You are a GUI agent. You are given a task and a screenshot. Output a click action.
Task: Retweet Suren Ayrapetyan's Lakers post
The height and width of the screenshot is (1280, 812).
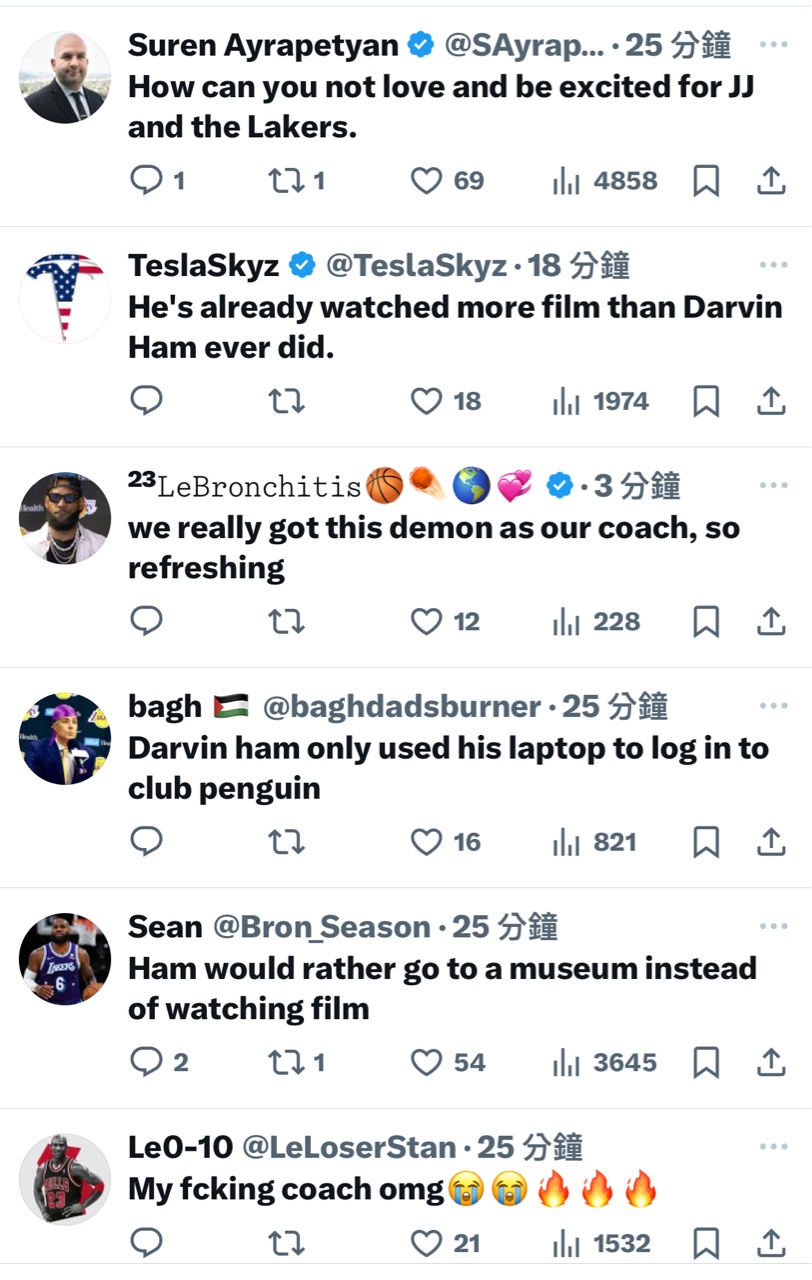point(287,181)
